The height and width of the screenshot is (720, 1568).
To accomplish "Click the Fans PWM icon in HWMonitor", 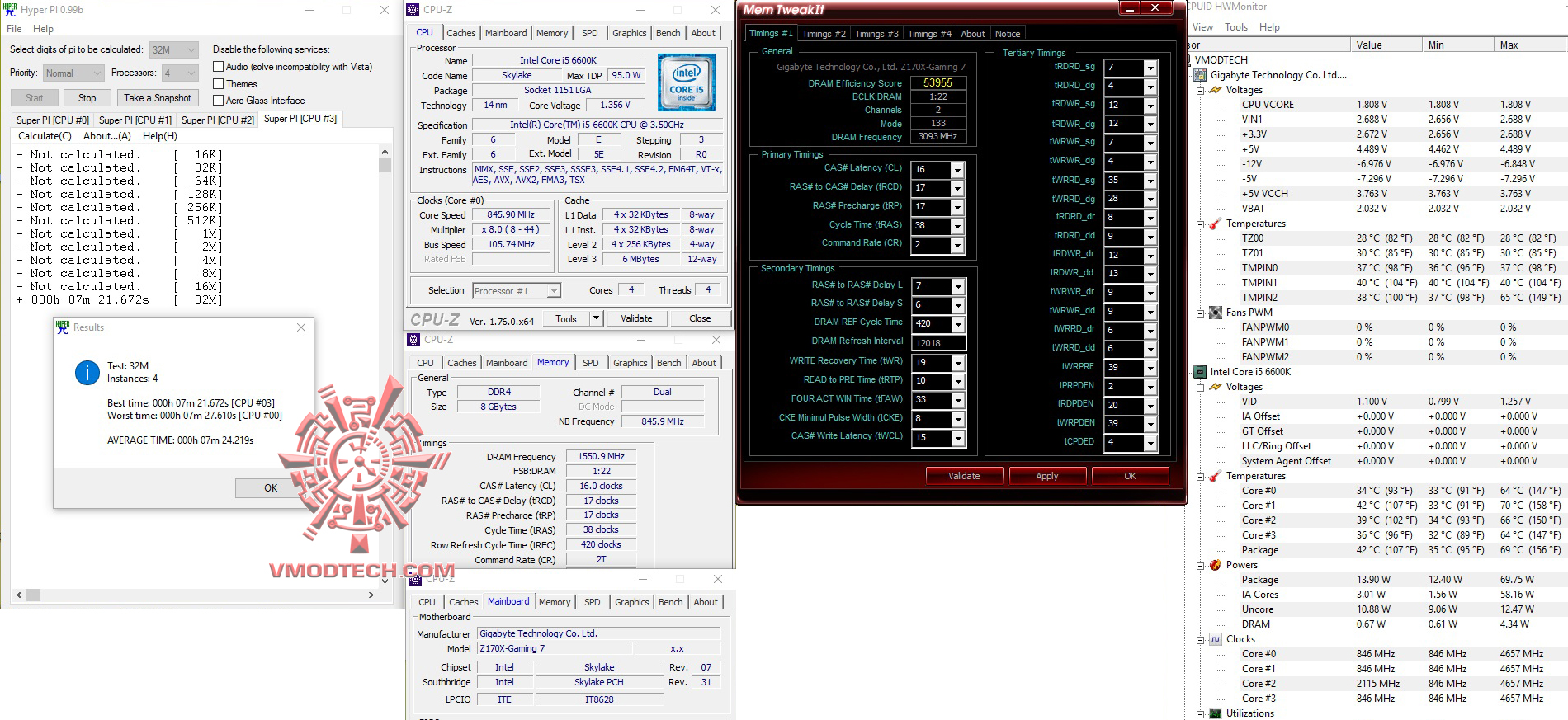I will pos(1216,313).
